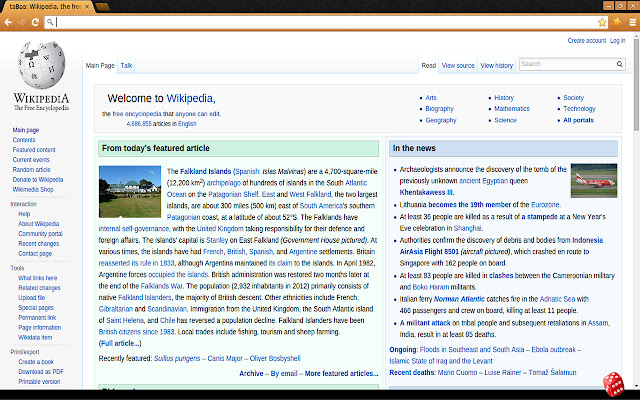
Task: Open Wikidata item link
Action: pyautogui.click(x=35, y=338)
